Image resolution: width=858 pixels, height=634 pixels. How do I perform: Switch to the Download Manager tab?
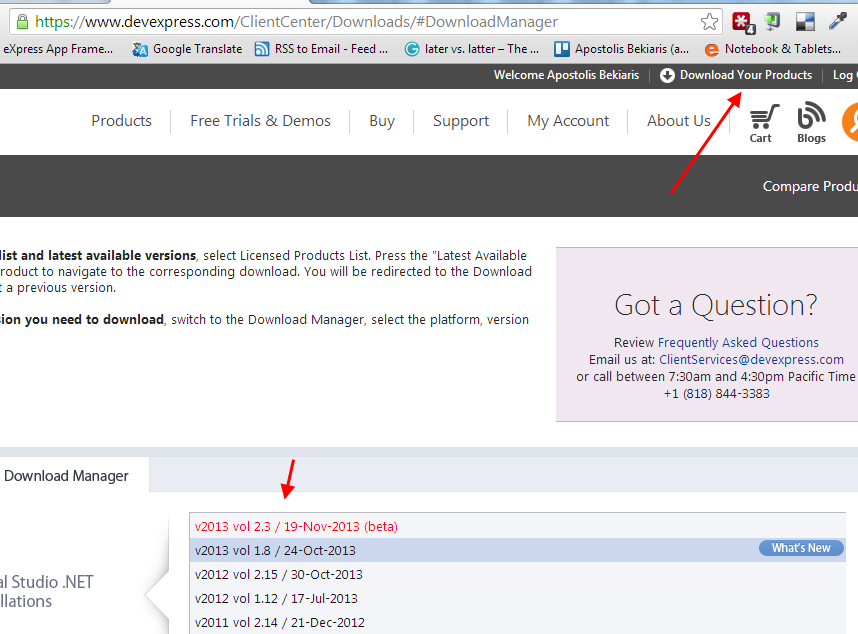[x=66, y=476]
